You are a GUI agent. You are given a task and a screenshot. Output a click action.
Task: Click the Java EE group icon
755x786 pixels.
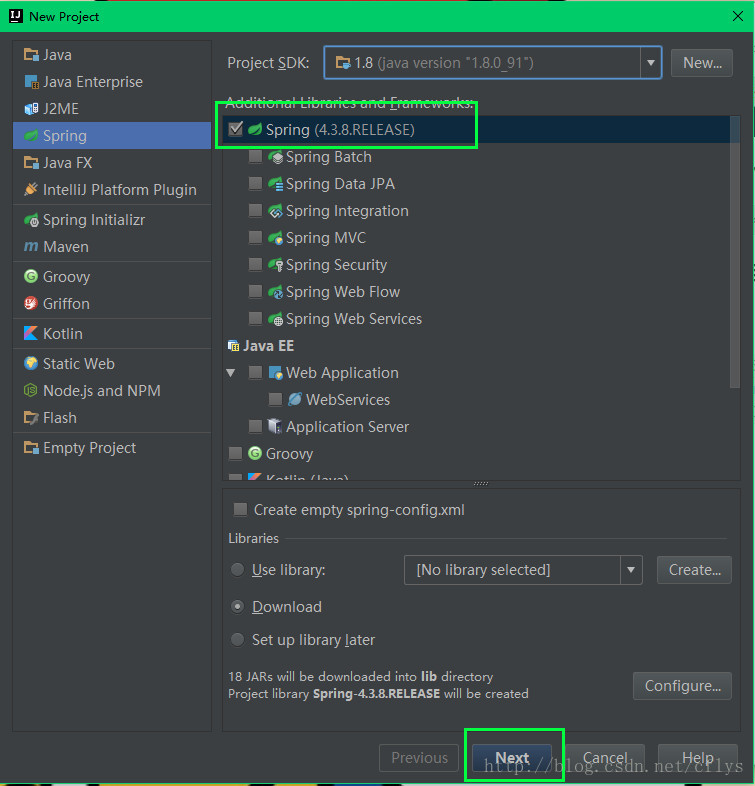click(234, 346)
